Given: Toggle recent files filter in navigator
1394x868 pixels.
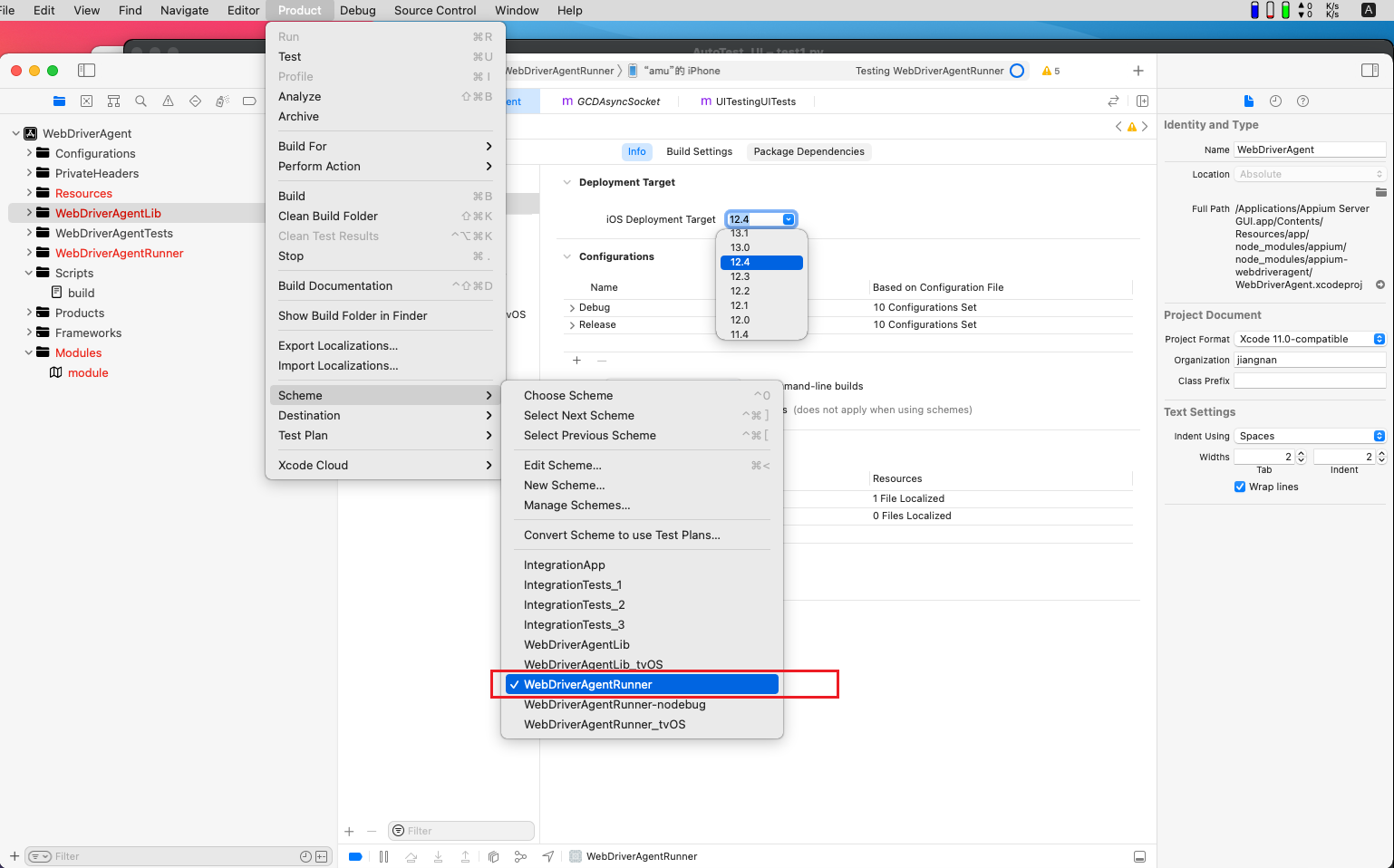Looking at the screenshot, I should 305,856.
